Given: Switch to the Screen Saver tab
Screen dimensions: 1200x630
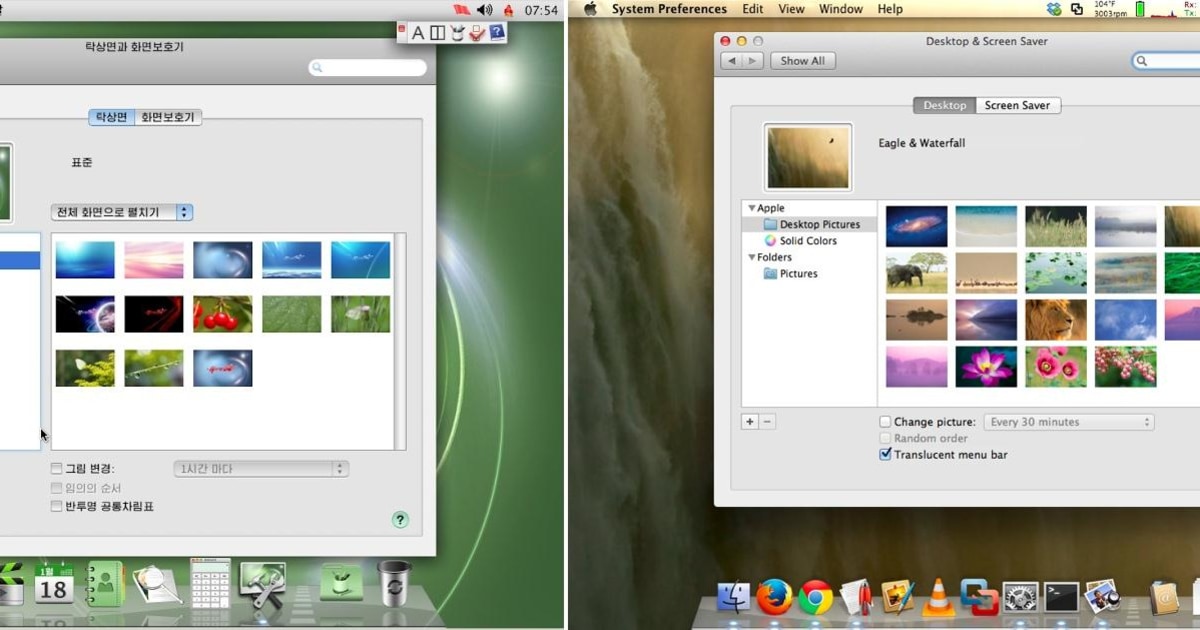Looking at the screenshot, I should pos(1017,105).
